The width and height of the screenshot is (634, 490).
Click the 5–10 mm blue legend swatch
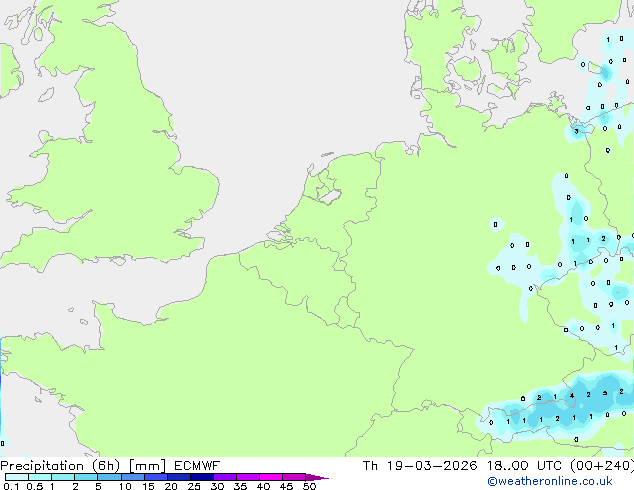click(109, 477)
